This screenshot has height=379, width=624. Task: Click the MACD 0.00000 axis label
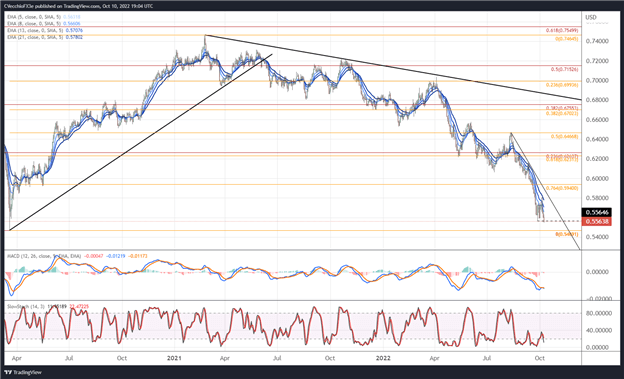pyautogui.click(x=597, y=272)
